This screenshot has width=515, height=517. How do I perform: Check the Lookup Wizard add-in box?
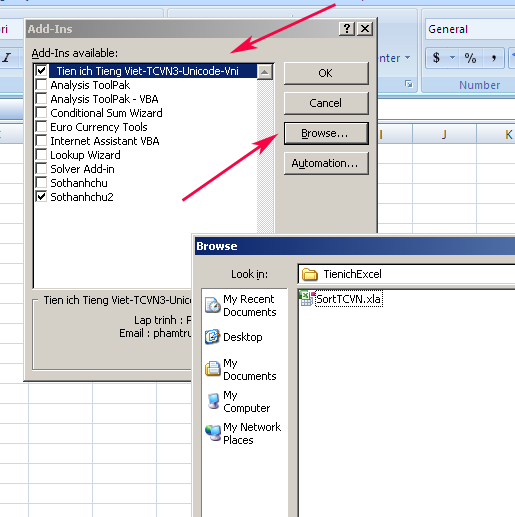coord(41,155)
